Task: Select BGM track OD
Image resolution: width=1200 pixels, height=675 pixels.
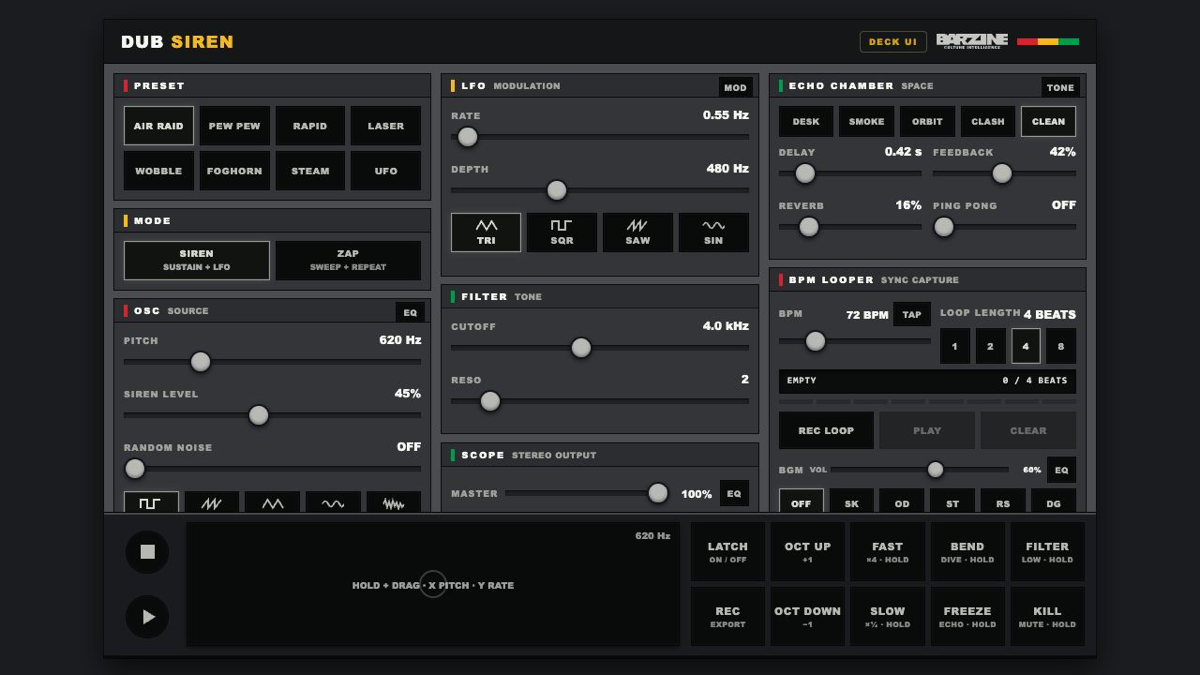Action: 902,502
